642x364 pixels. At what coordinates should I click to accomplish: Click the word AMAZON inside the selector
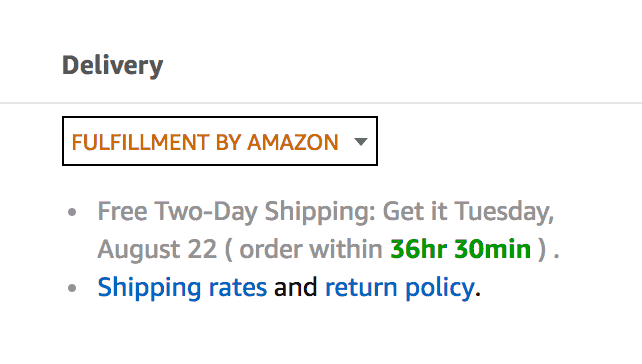click(293, 142)
